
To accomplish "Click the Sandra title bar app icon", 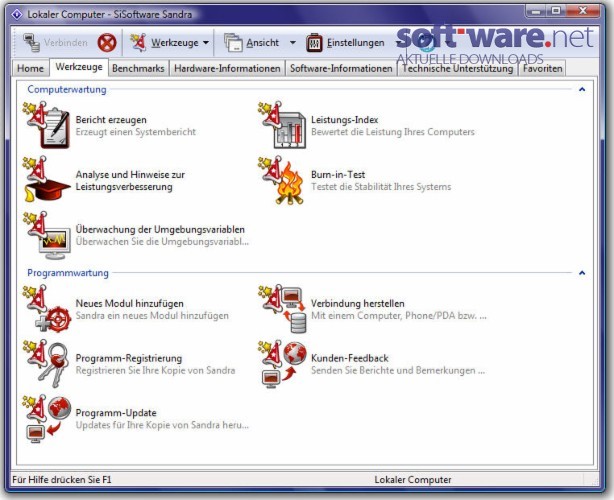I will point(16,14).
